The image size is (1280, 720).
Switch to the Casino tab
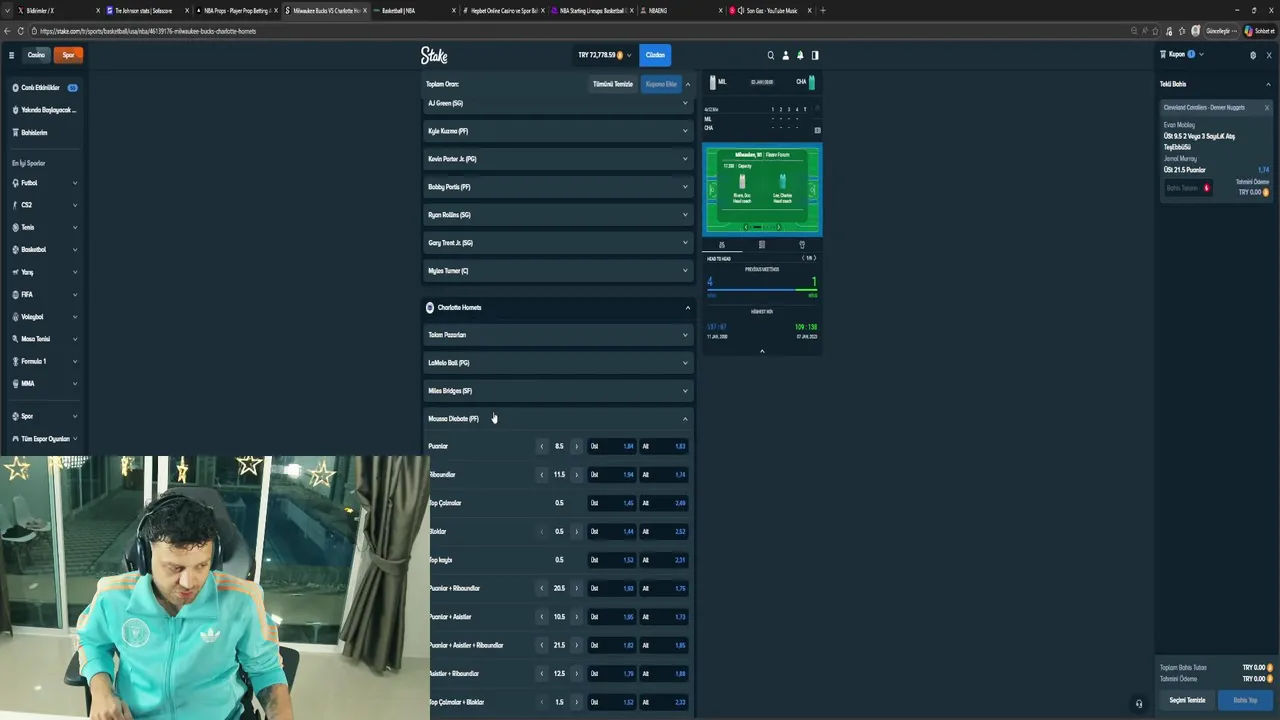coord(36,55)
